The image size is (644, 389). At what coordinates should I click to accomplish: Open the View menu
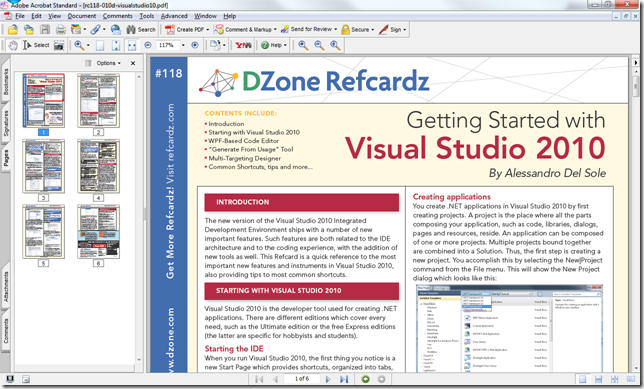coord(55,16)
